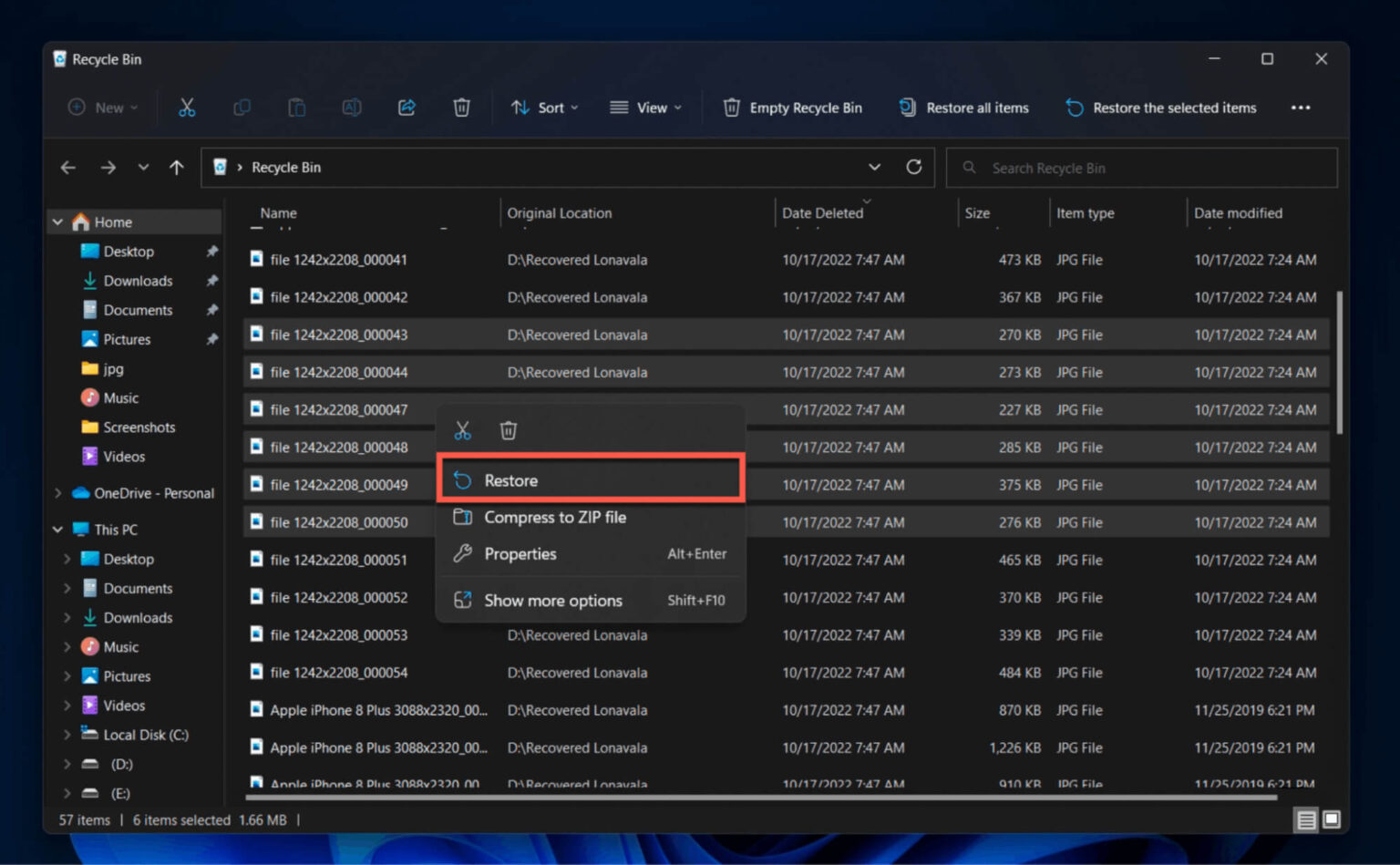The width and height of the screenshot is (1400, 865).
Task: Switch to details view using the status bar toggle
Action: tap(1306, 819)
